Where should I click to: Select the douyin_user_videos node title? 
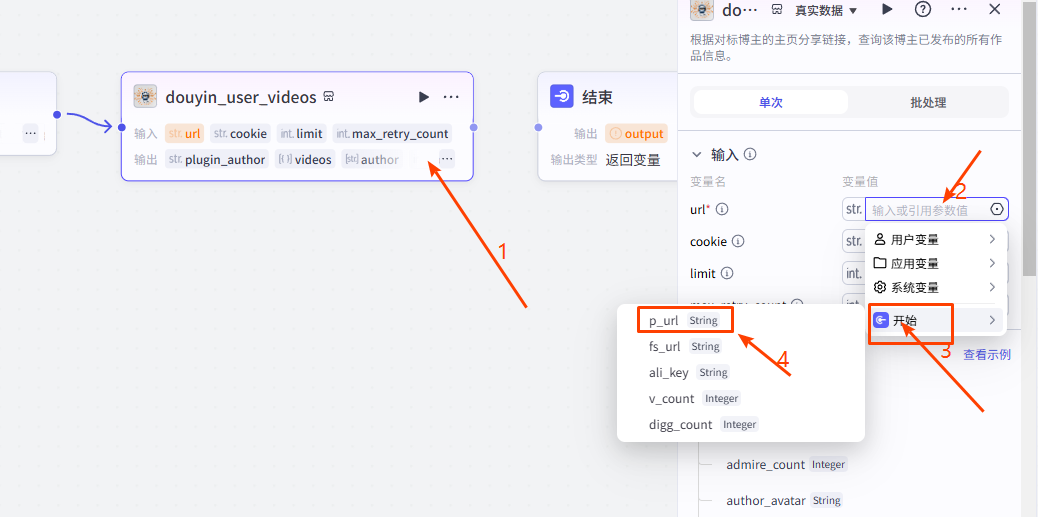(x=241, y=97)
